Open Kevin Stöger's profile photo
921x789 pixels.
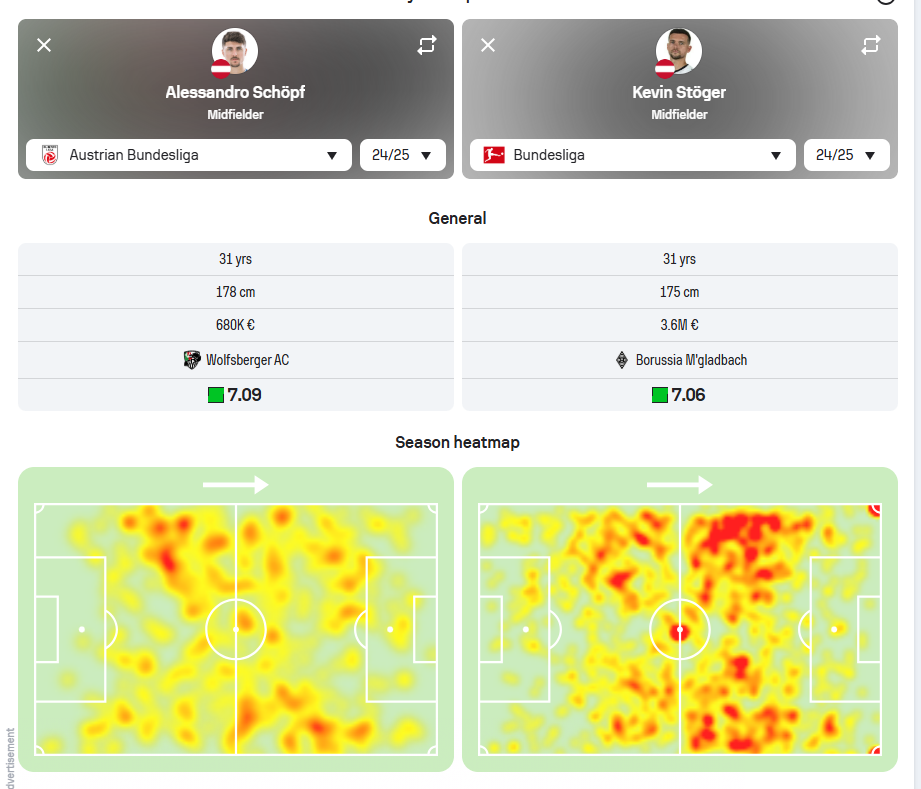pyautogui.click(x=679, y=51)
